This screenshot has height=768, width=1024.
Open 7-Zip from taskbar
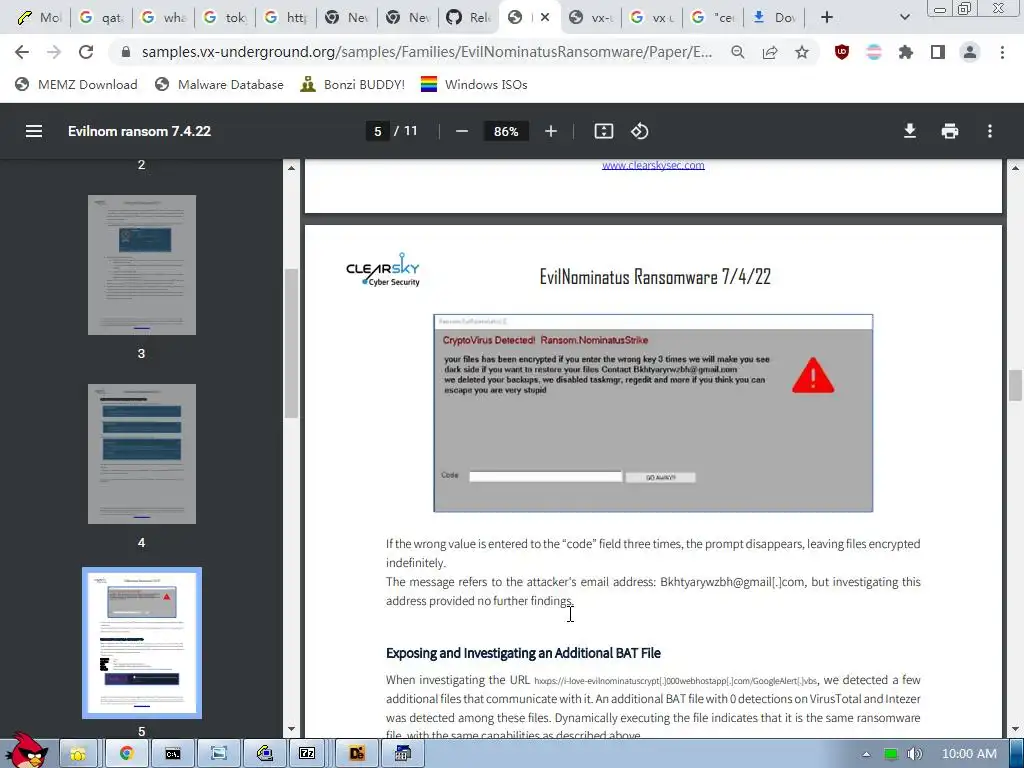tap(307, 754)
